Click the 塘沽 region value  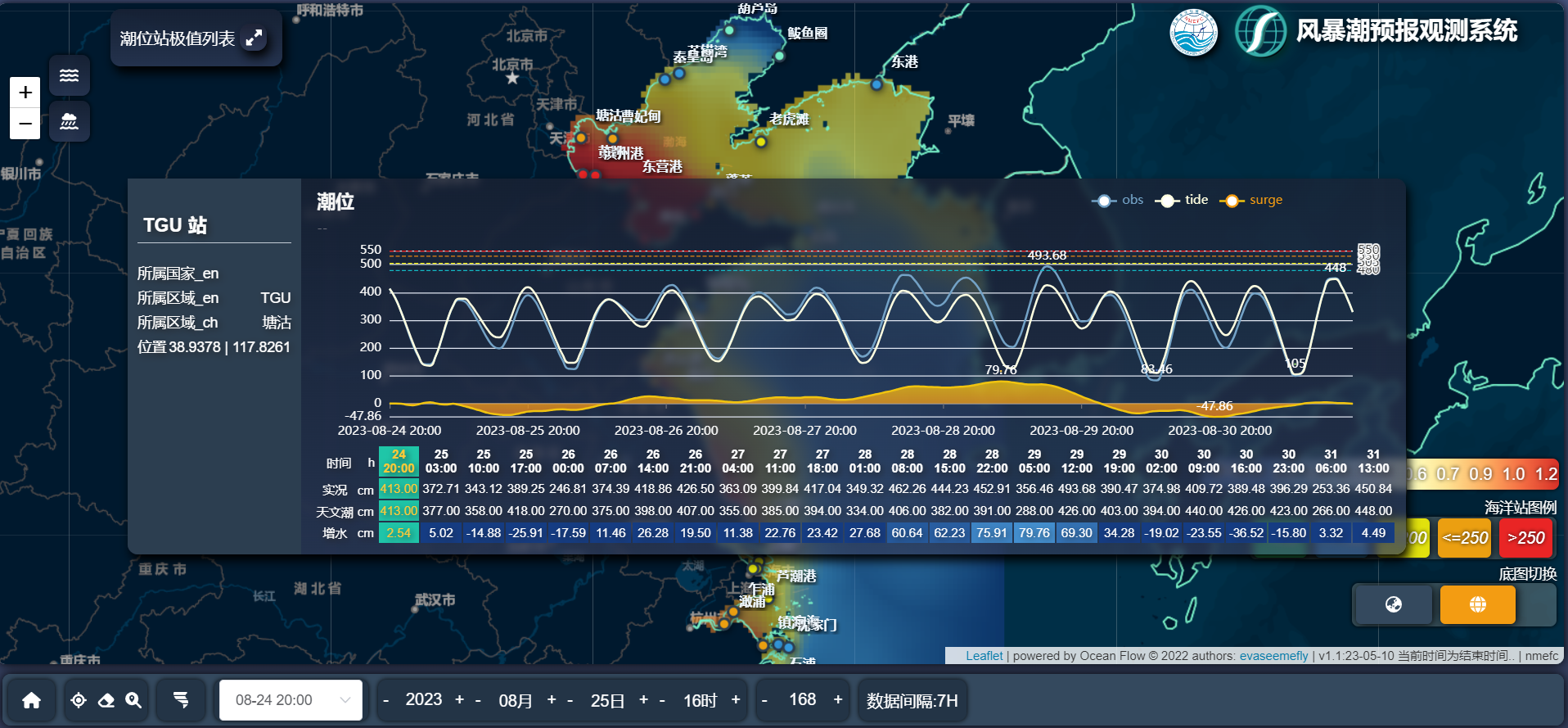pyautogui.click(x=277, y=323)
